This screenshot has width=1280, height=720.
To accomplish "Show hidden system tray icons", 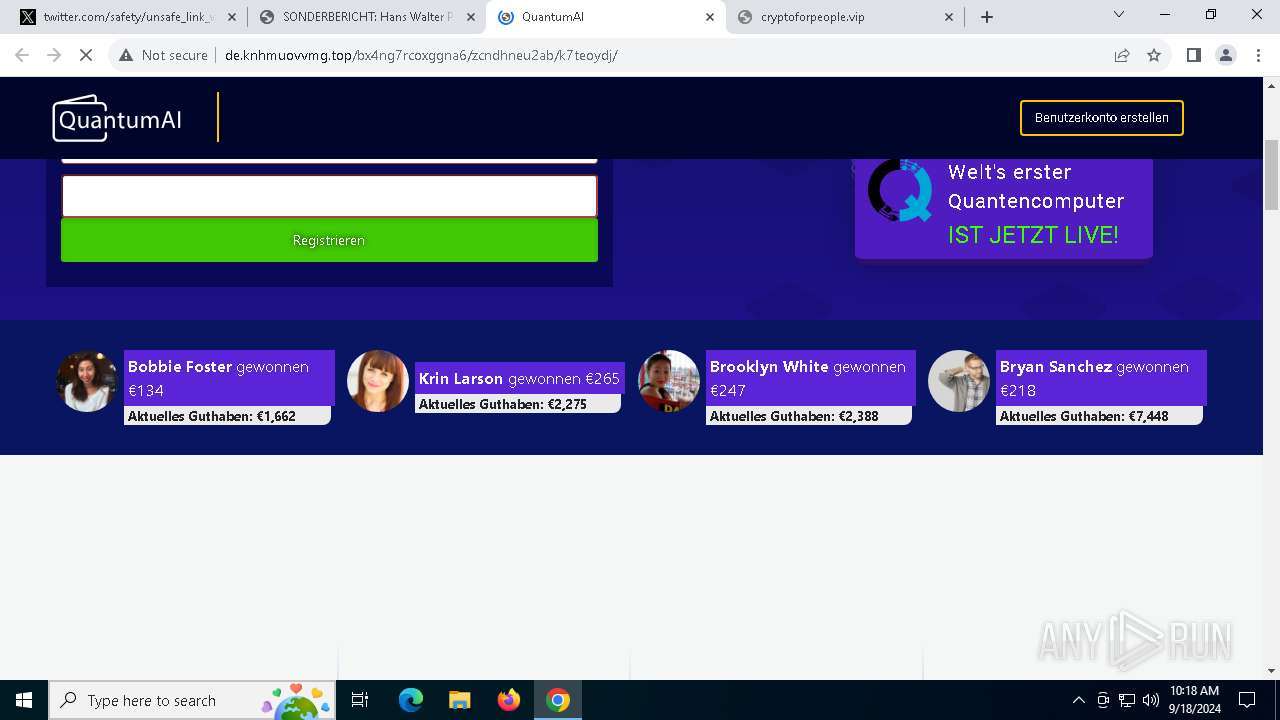I will pos(1078,700).
